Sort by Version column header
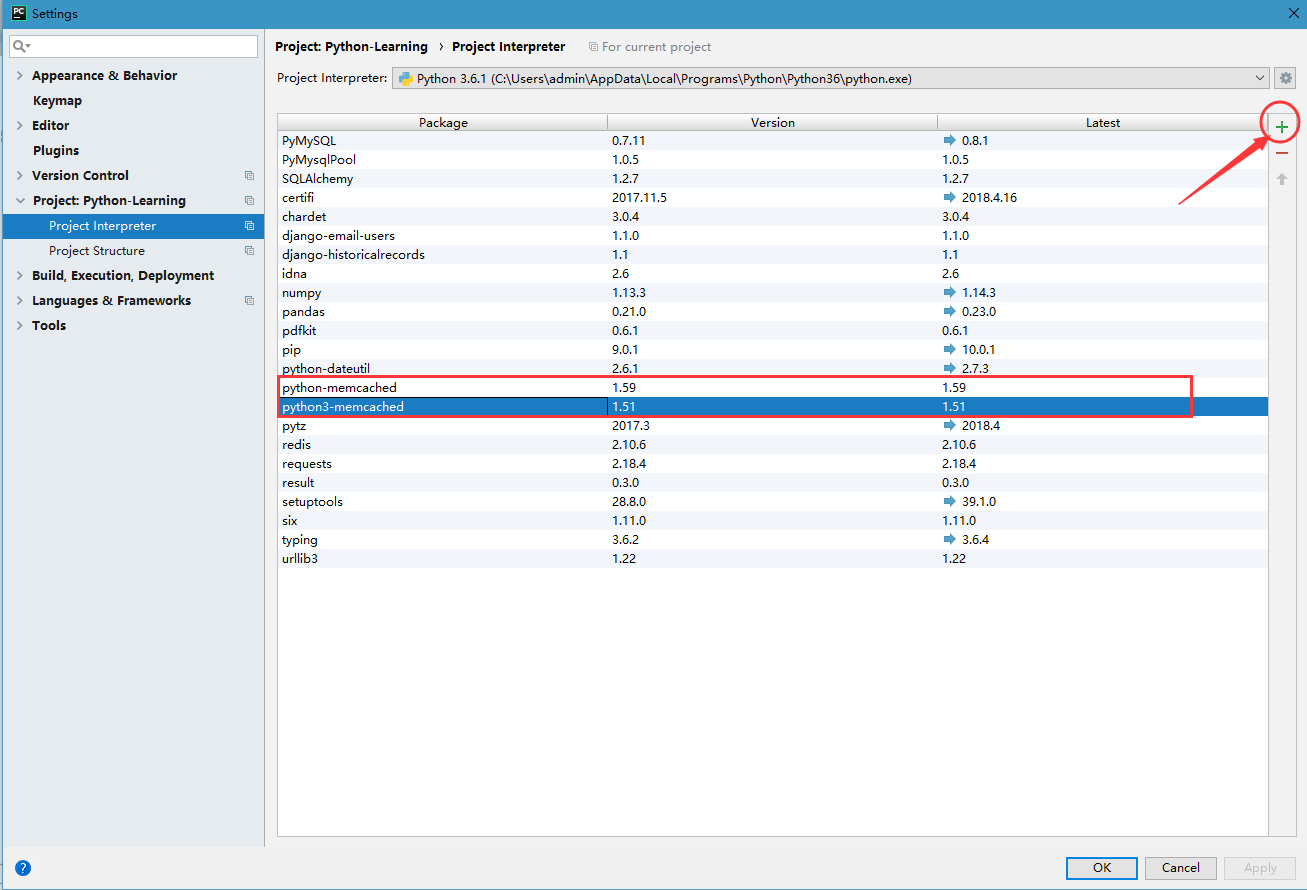 pos(773,122)
